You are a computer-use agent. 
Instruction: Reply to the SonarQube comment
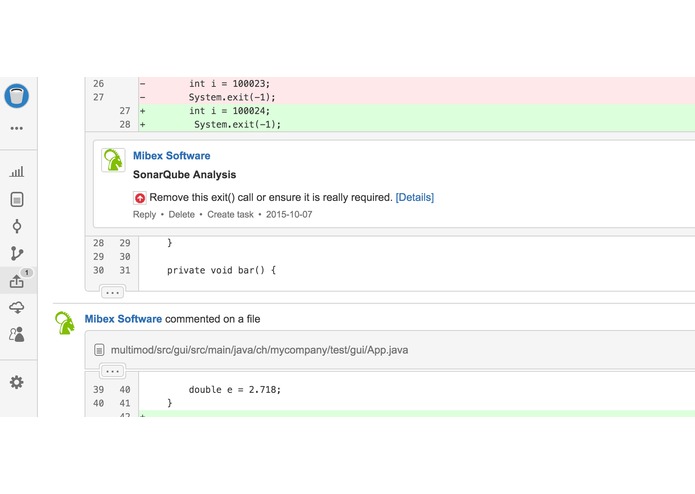pos(144,214)
